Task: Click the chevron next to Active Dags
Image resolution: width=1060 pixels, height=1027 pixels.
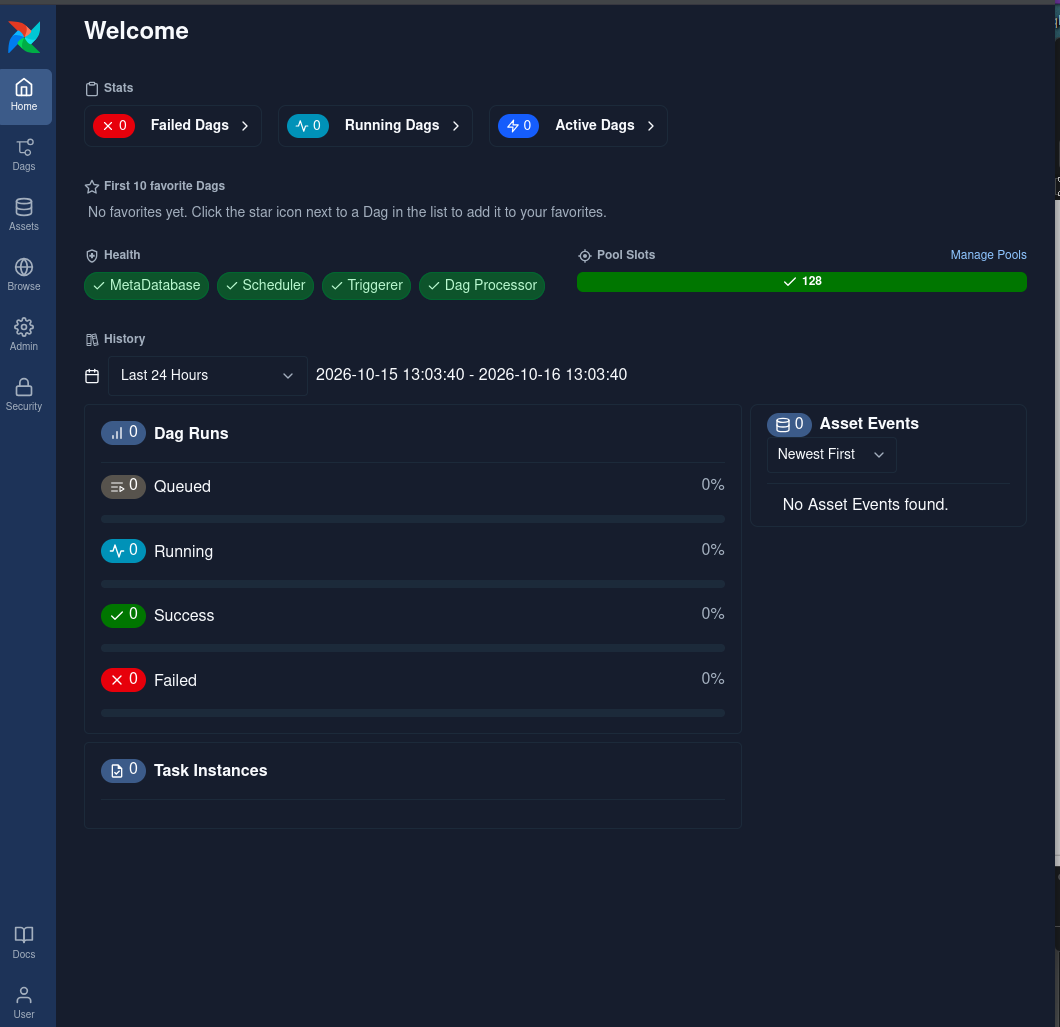Action: [x=651, y=126]
